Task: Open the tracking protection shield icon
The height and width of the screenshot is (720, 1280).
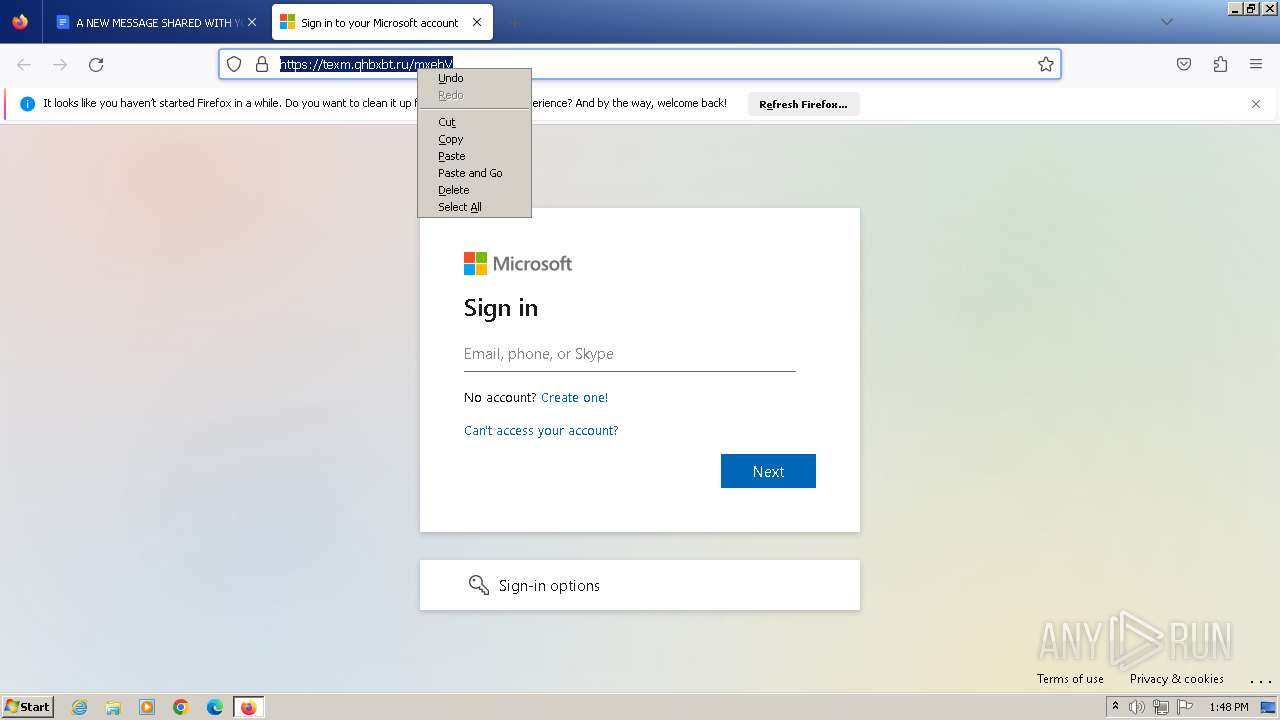Action: (234, 64)
